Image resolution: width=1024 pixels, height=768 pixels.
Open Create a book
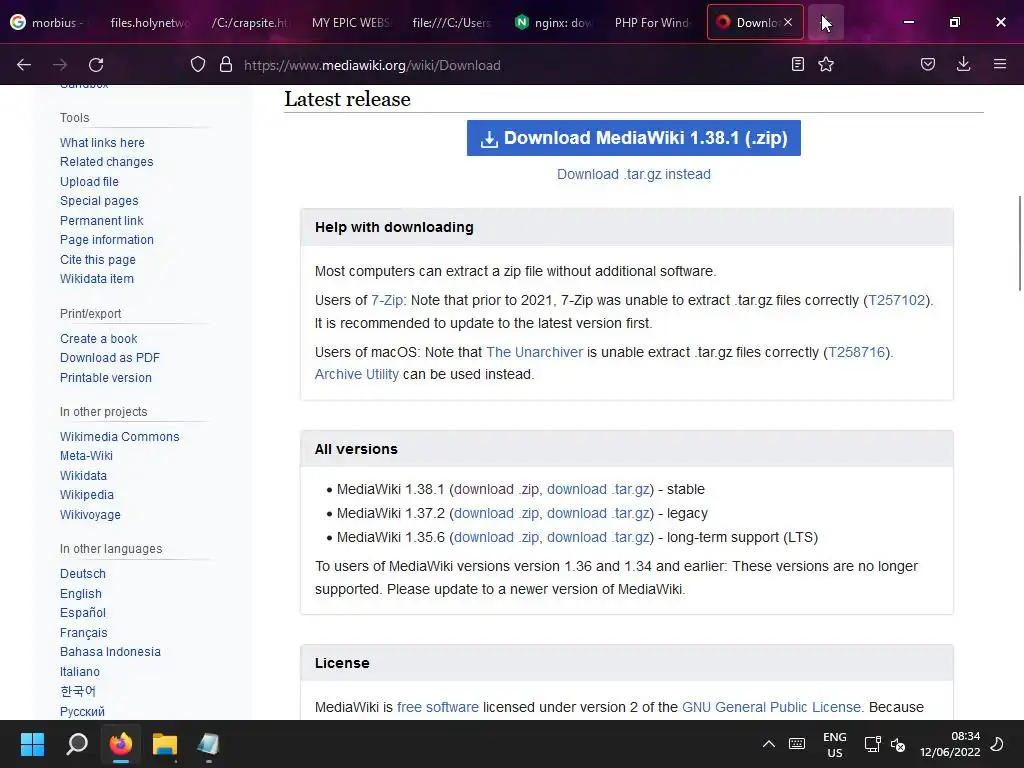99,339
